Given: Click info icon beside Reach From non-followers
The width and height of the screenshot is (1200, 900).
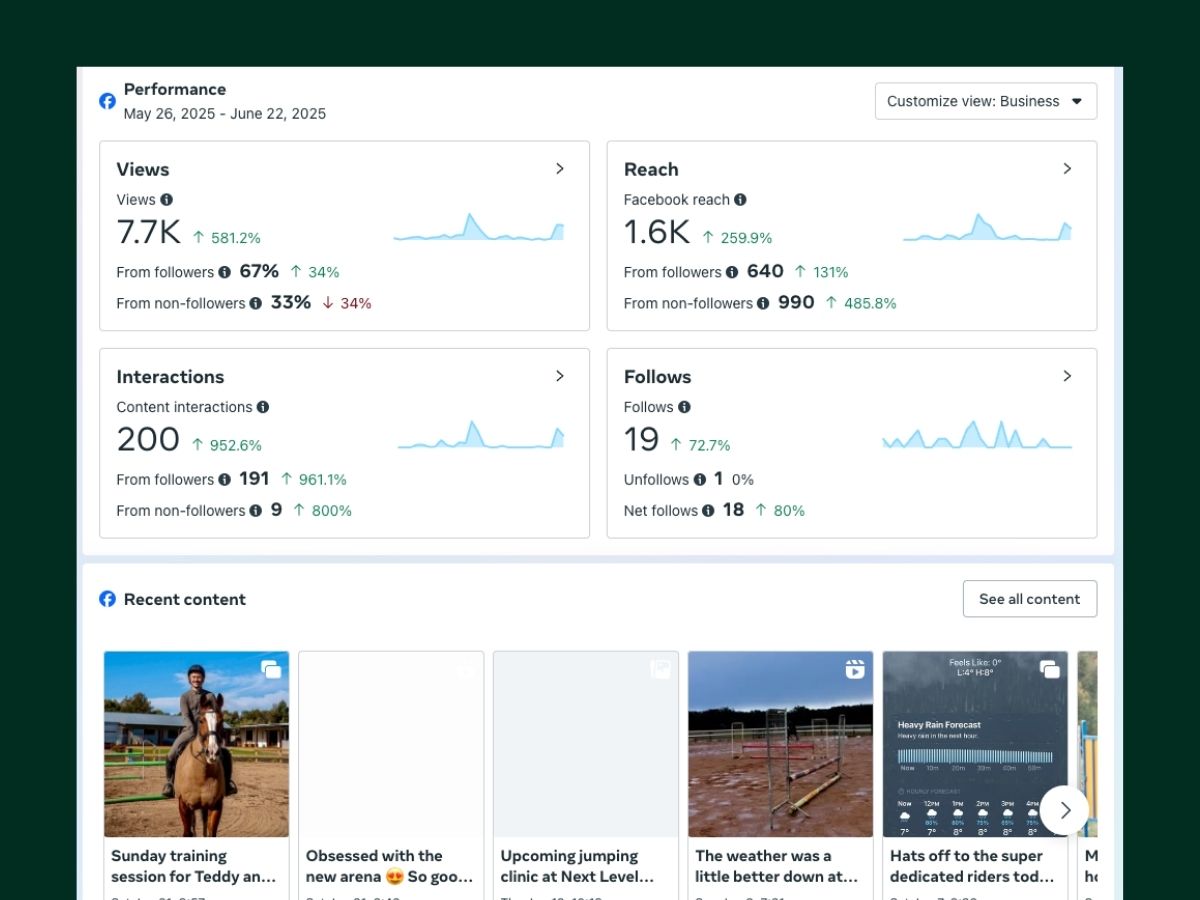Looking at the screenshot, I should tap(763, 303).
